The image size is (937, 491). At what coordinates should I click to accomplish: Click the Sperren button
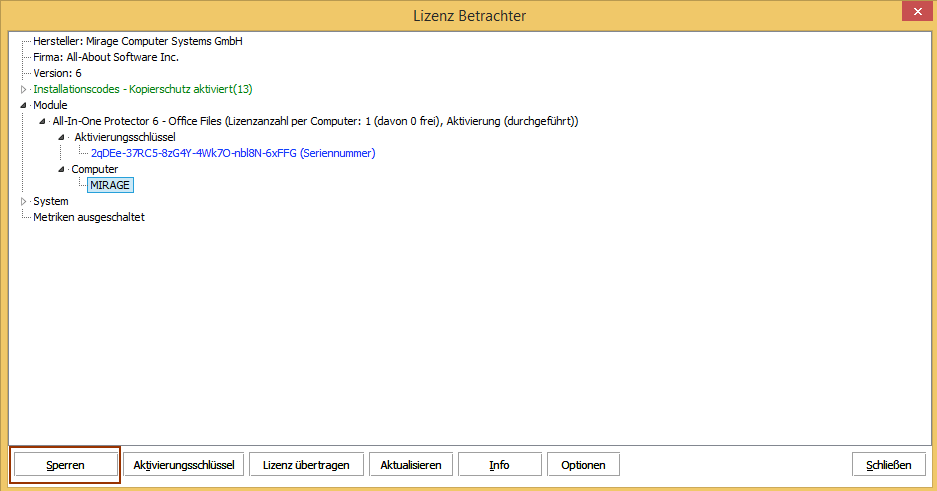click(x=65, y=465)
